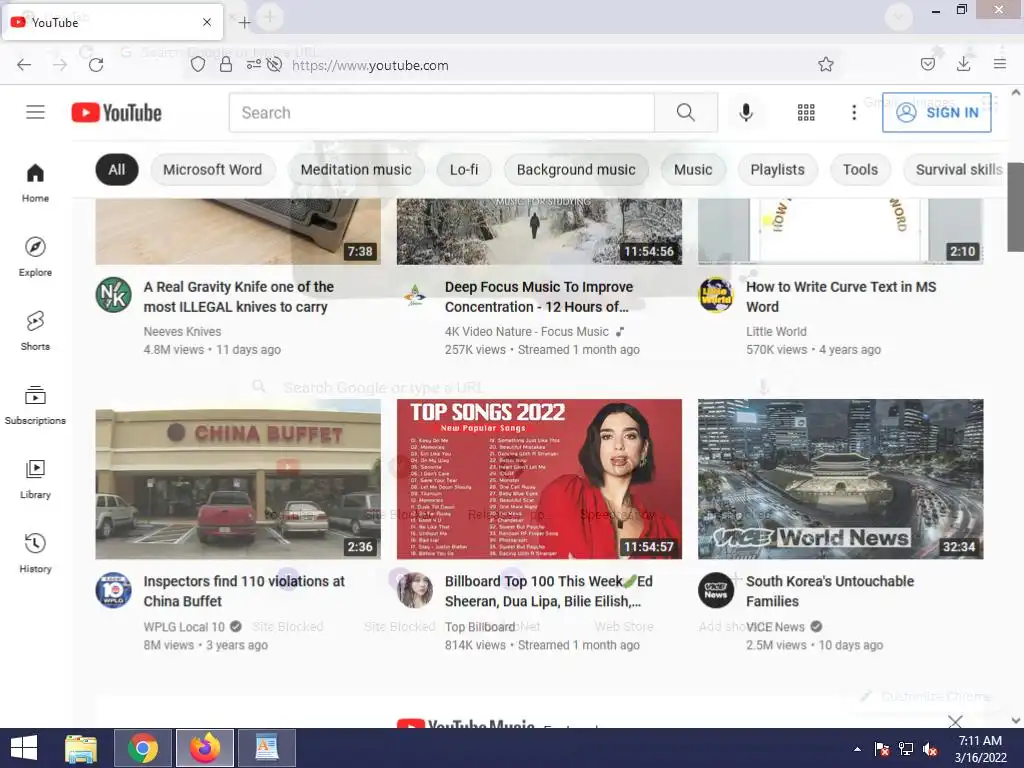1024x768 pixels.
Task: Open Neeves Knives channel avatar
Action: pyautogui.click(x=114, y=295)
